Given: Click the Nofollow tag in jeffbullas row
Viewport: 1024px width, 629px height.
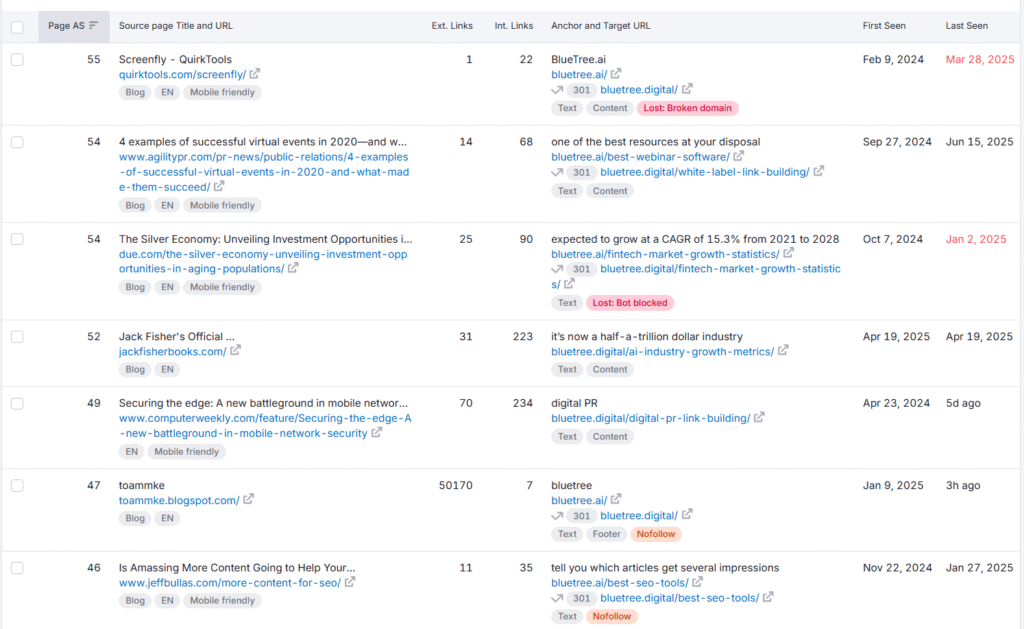Looking at the screenshot, I should click(x=611, y=616).
